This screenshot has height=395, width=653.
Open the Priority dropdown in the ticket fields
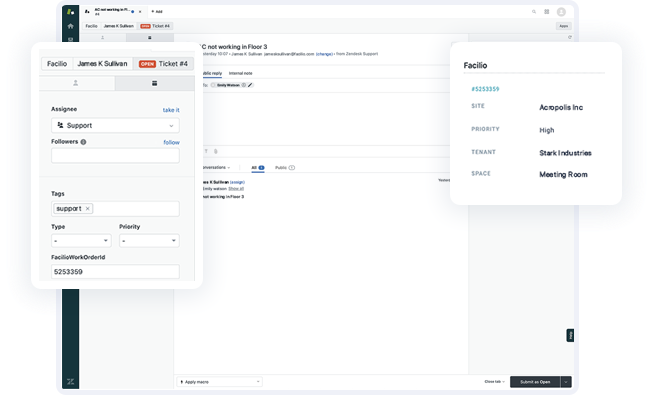coord(150,240)
